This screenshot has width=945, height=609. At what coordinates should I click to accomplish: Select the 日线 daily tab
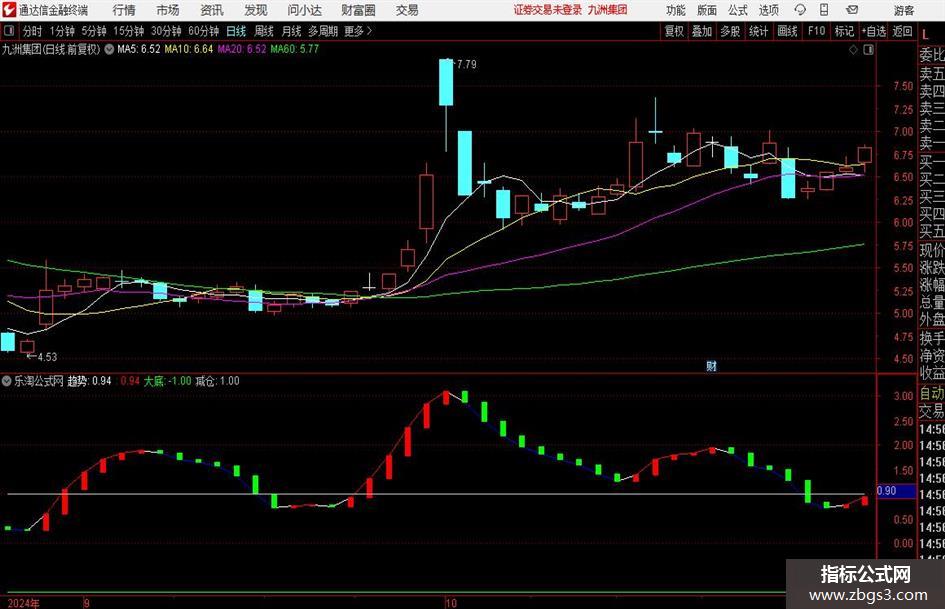tap(236, 31)
